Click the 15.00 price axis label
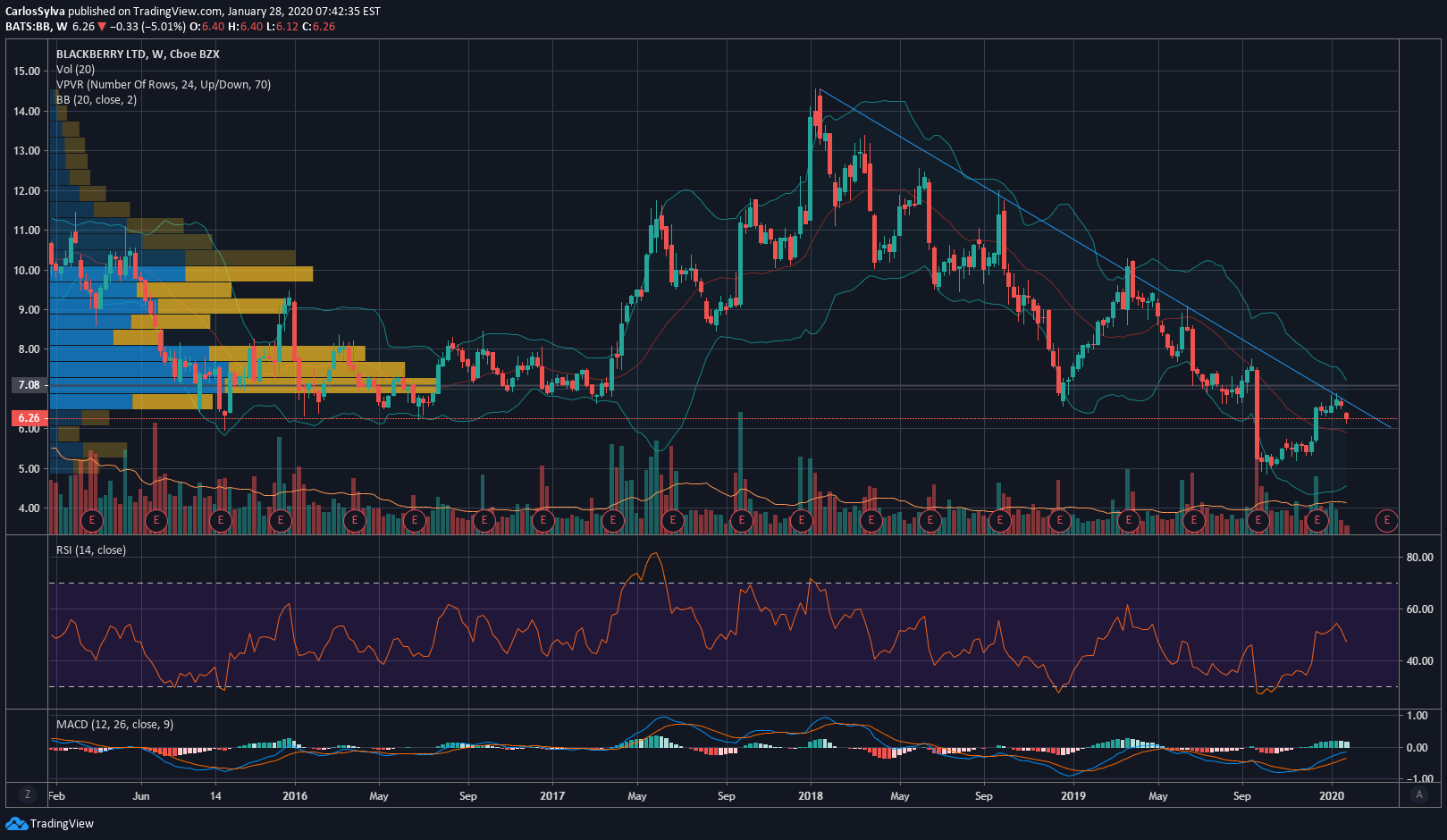Viewport: 1447px width, 840px height. pyautogui.click(x=27, y=71)
